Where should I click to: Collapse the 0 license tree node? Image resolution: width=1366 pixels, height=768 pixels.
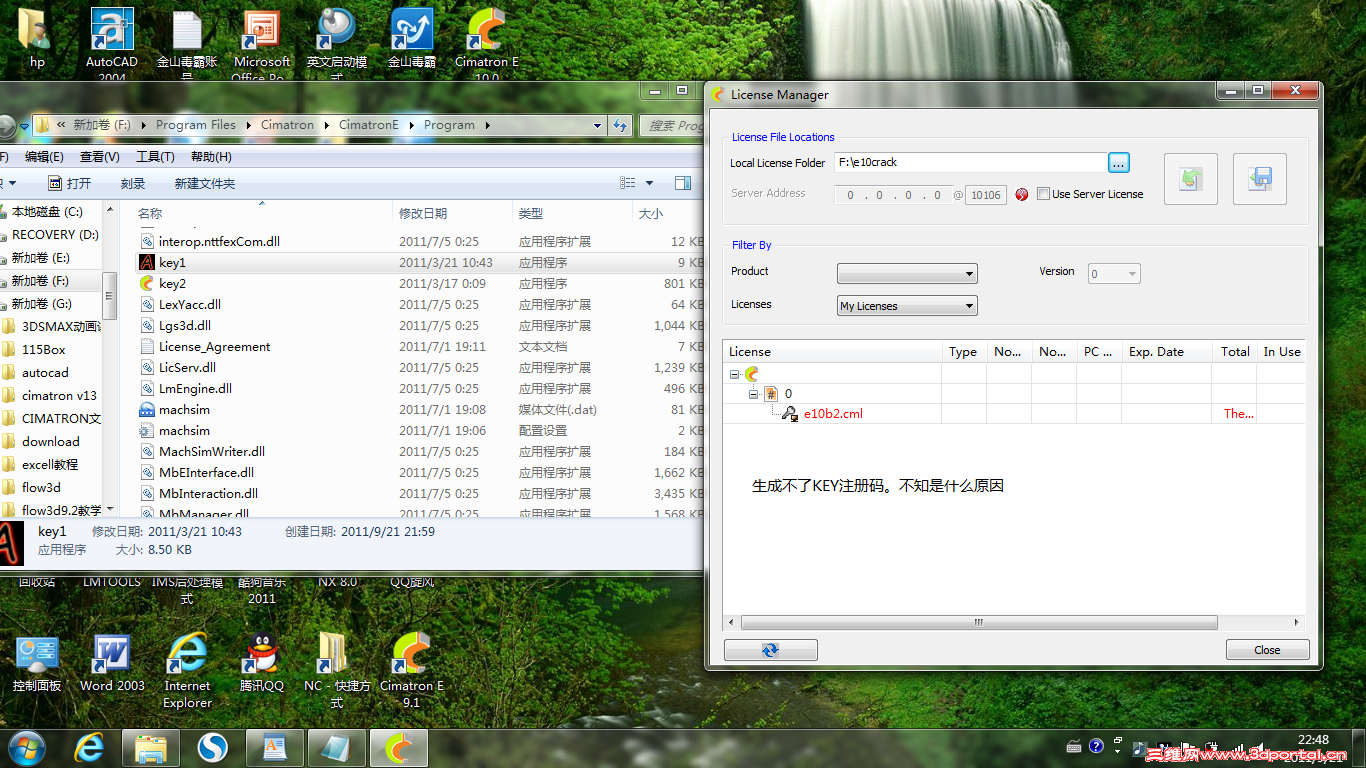coord(754,394)
